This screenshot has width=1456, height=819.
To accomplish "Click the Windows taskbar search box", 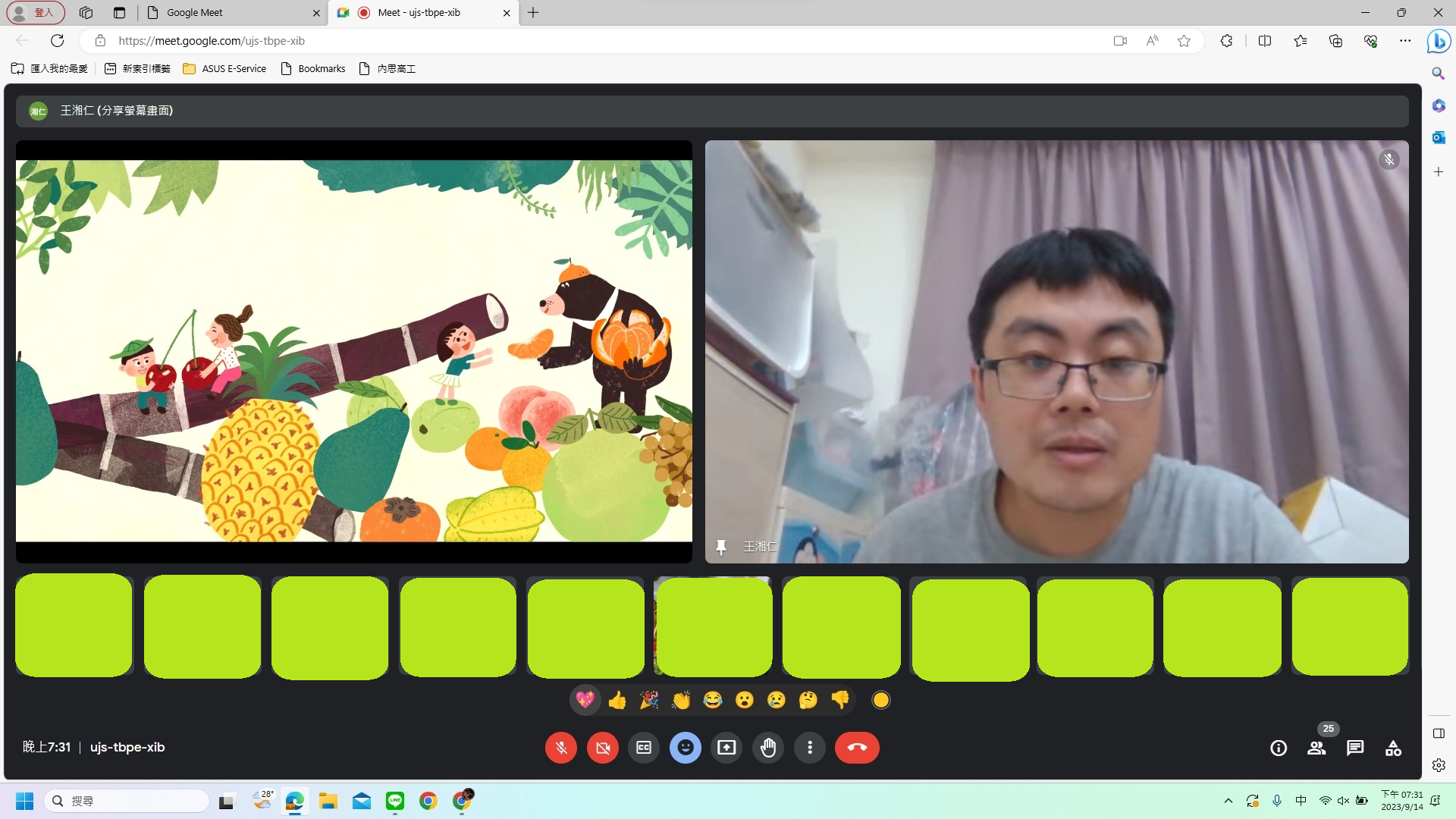I will click(127, 801).
